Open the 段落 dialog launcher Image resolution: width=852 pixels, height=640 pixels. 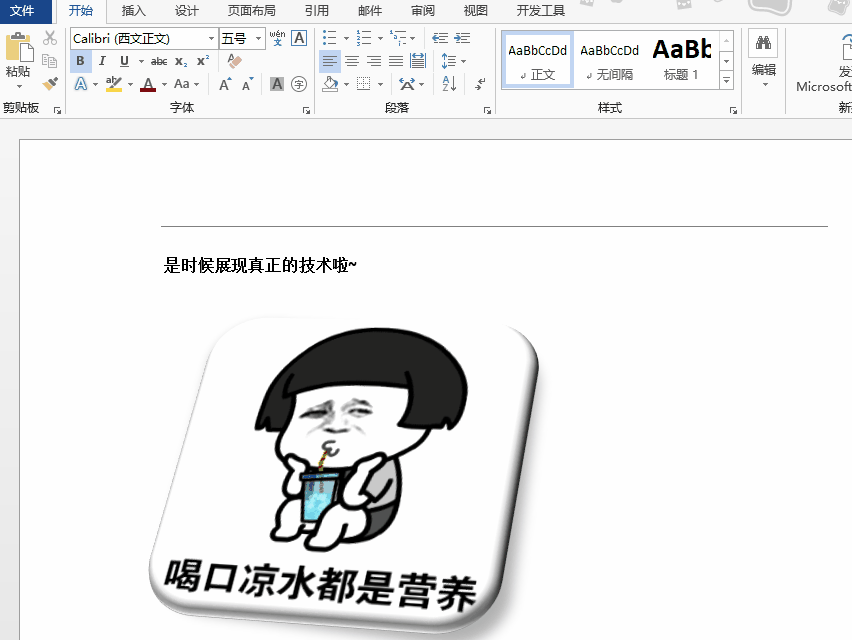487,110
